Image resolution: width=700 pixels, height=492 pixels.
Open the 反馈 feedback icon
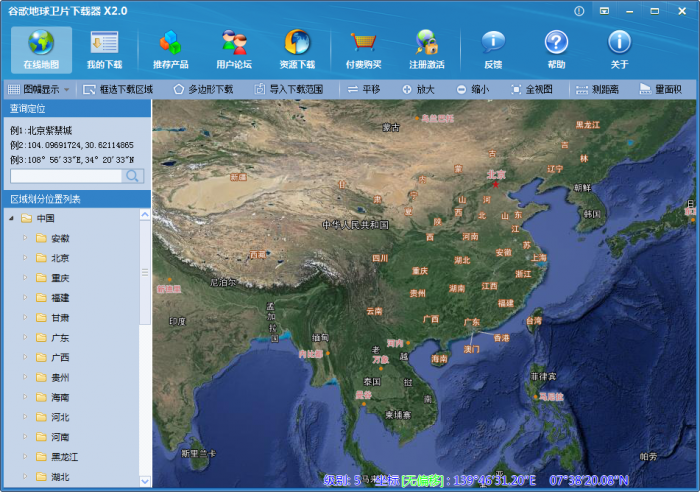tap(493, 42)
